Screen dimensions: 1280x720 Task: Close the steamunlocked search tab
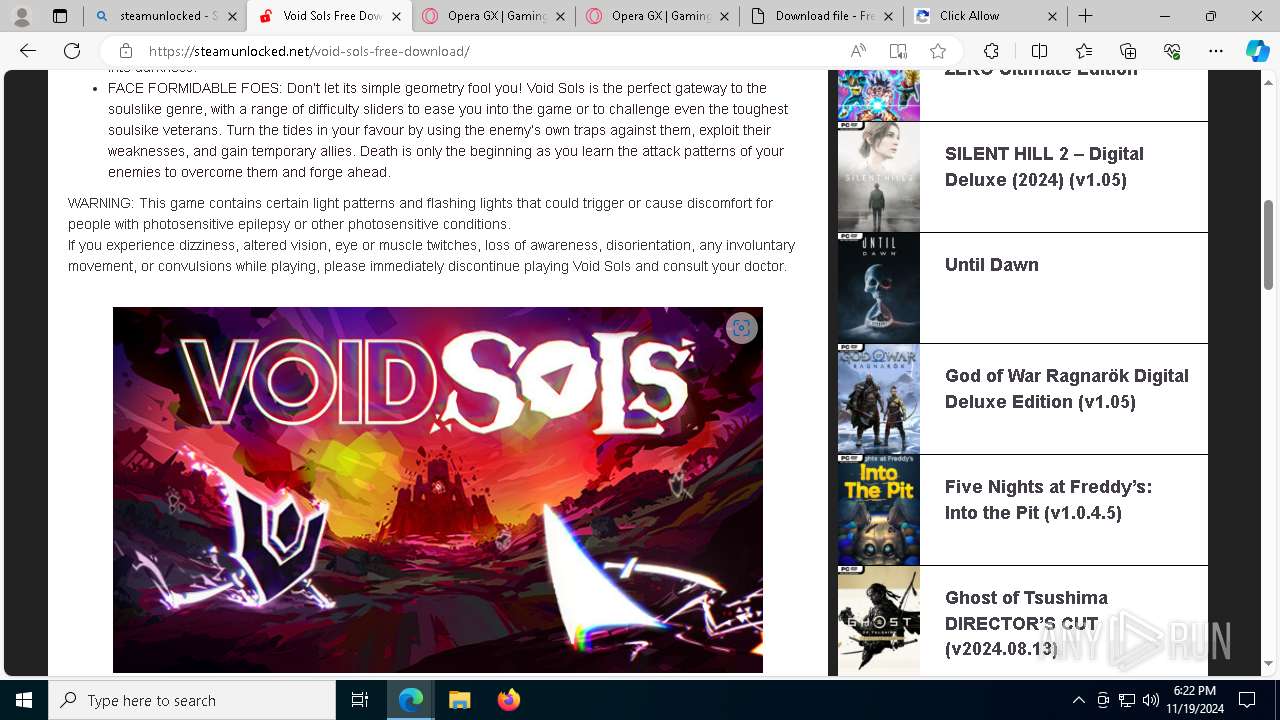232,16
